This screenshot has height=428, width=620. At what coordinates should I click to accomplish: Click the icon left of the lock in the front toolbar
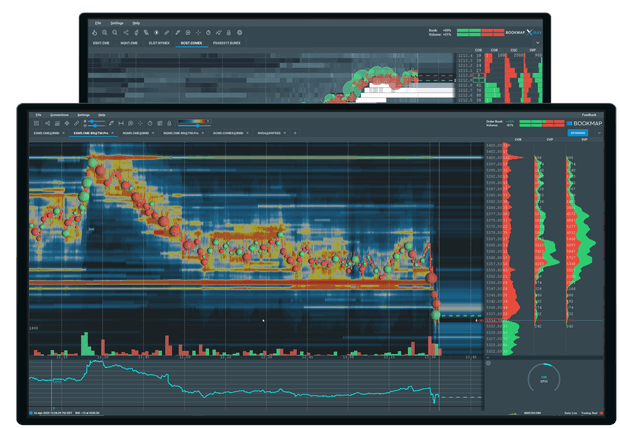(x=160, y=123)
